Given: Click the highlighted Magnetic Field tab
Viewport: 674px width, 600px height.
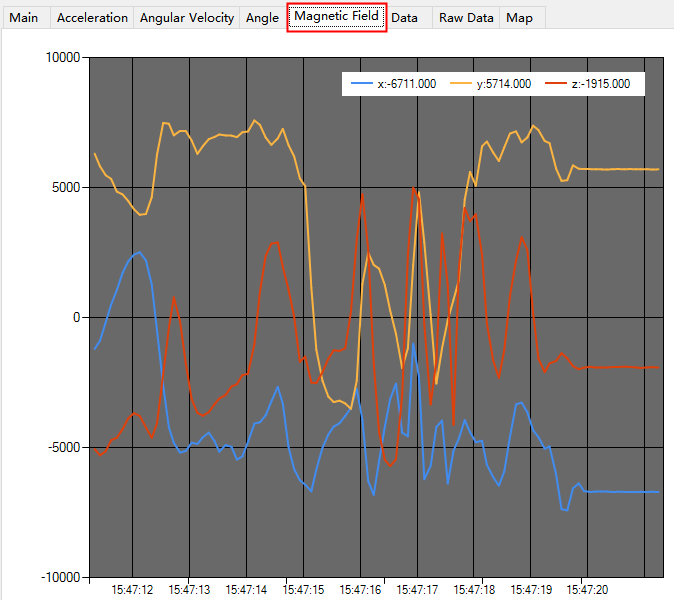Looking at the screenshot, I should pos(337,17).
